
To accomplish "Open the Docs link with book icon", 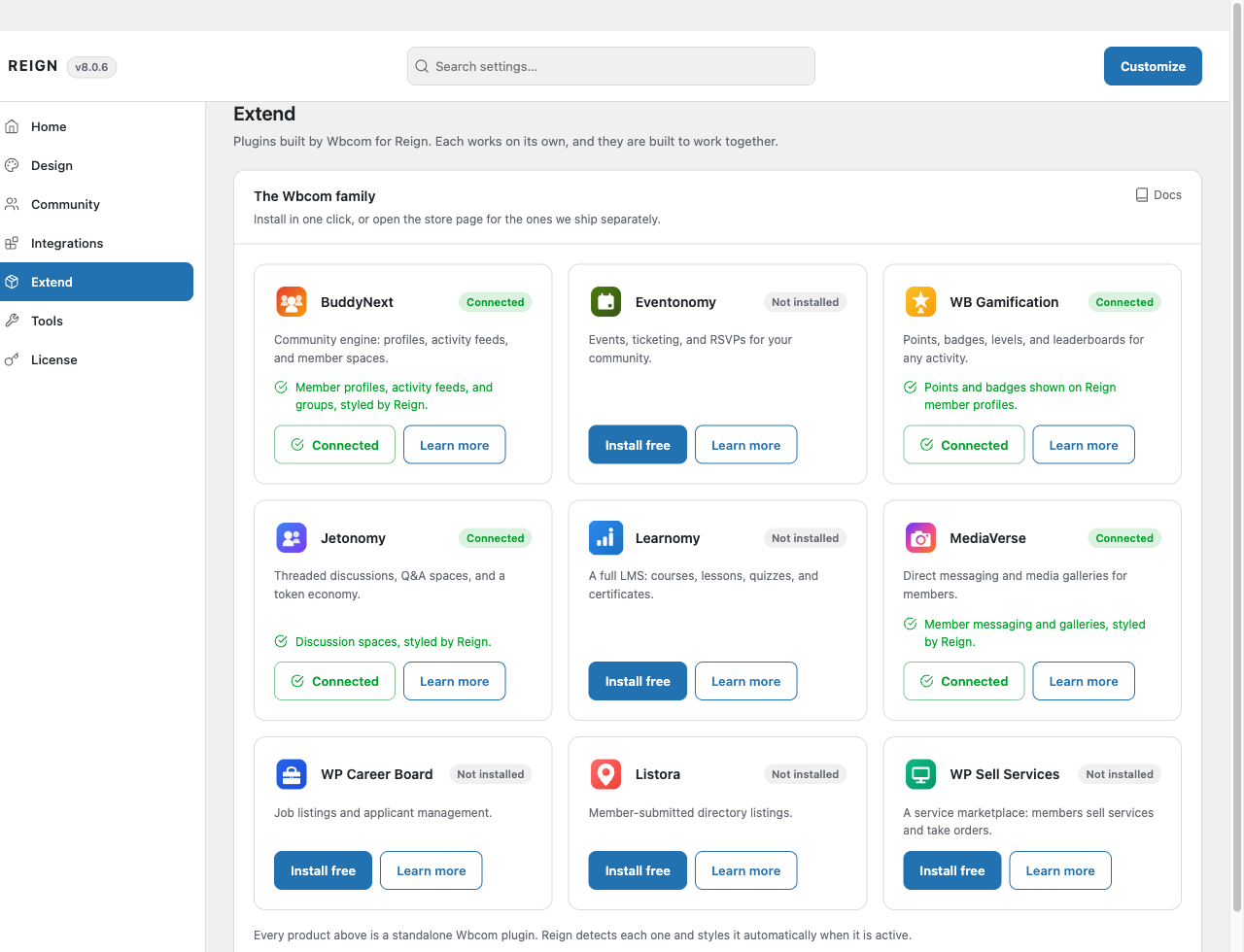I will pyautogui.click(x=1158, y=195).
